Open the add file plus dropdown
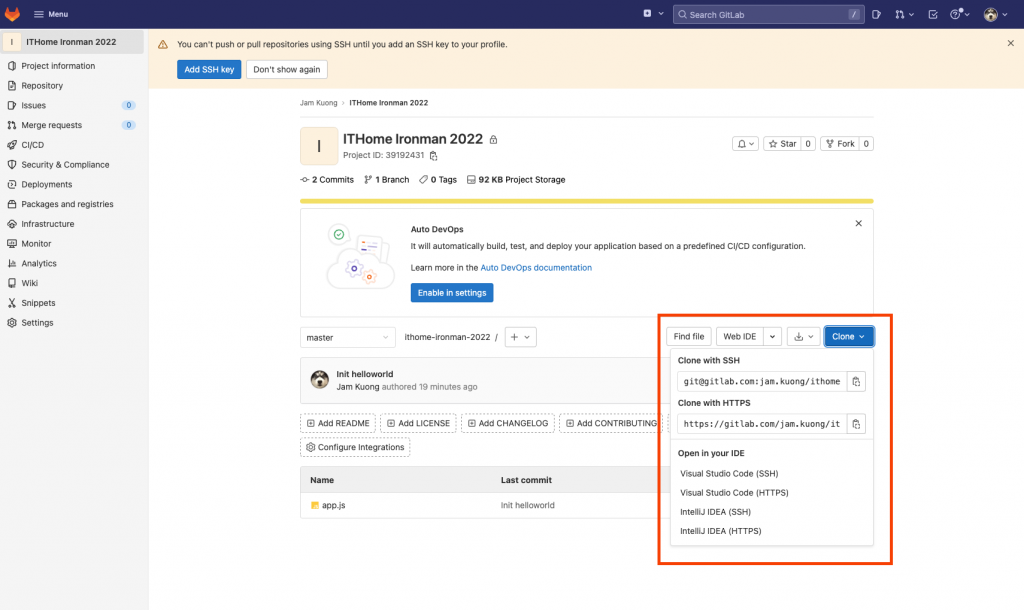This screenshot has height=610, width=1024. click(520, 337)
